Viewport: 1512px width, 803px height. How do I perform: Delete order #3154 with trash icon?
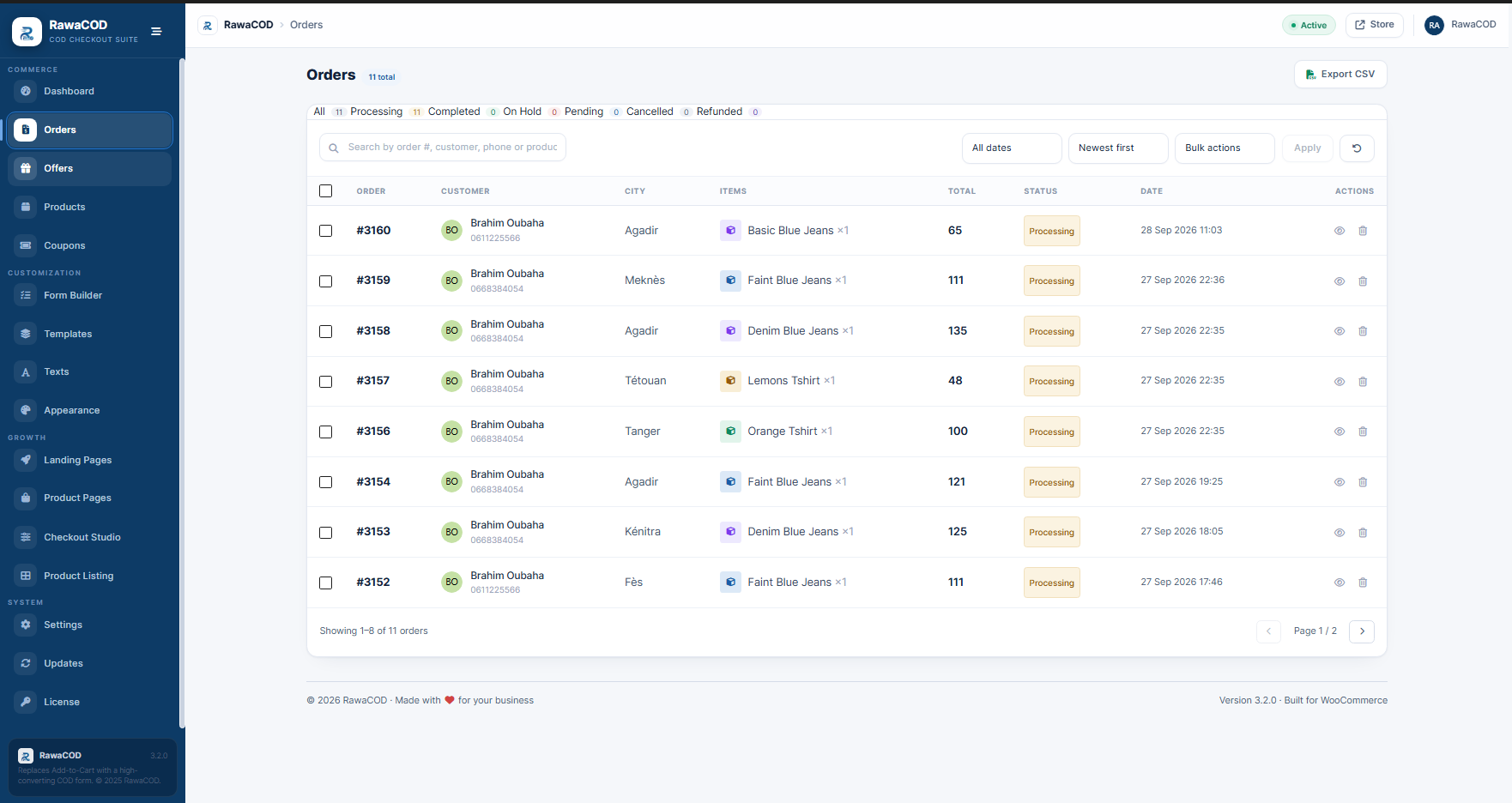1363,482
